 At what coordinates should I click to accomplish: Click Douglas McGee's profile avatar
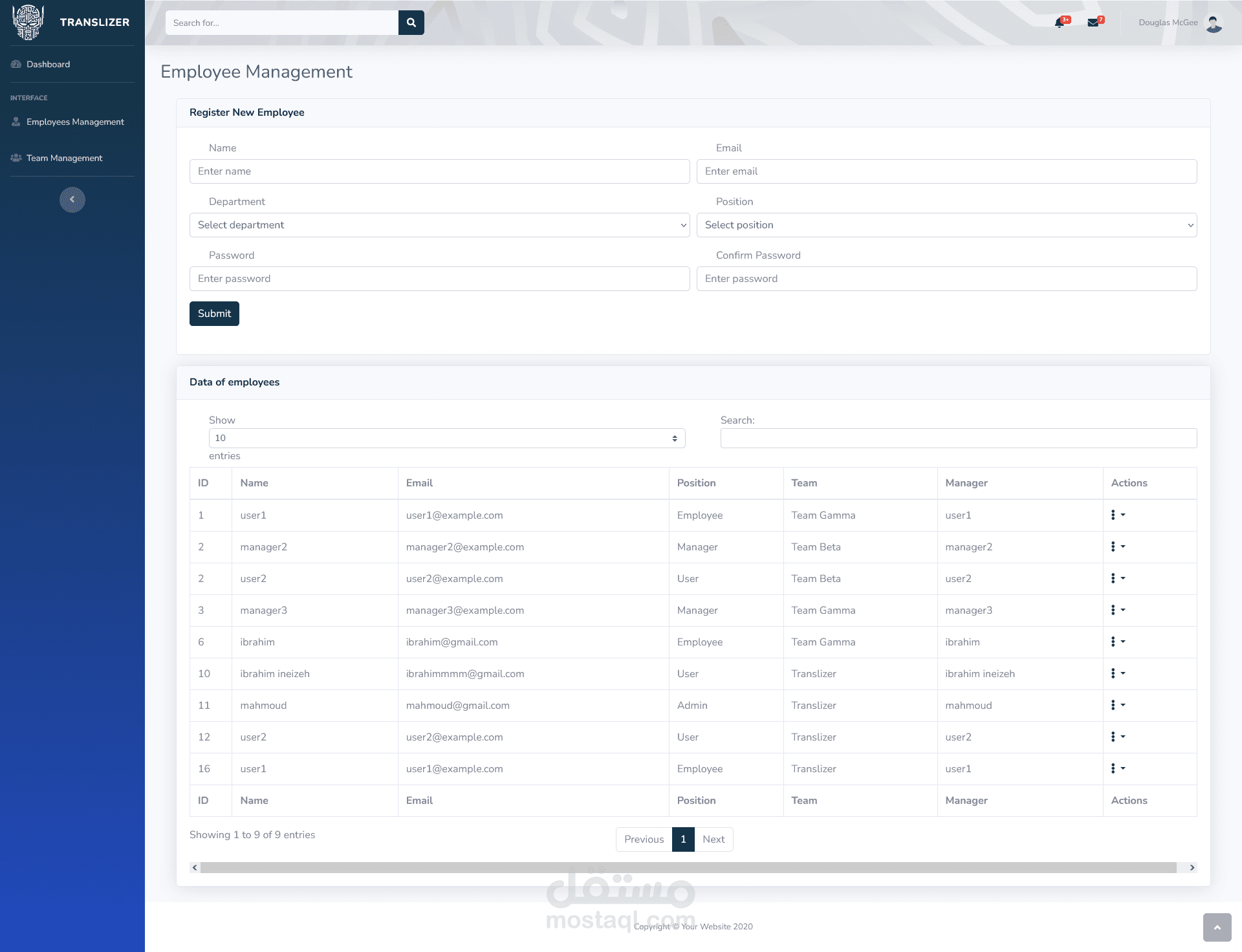pos(1214,23)
